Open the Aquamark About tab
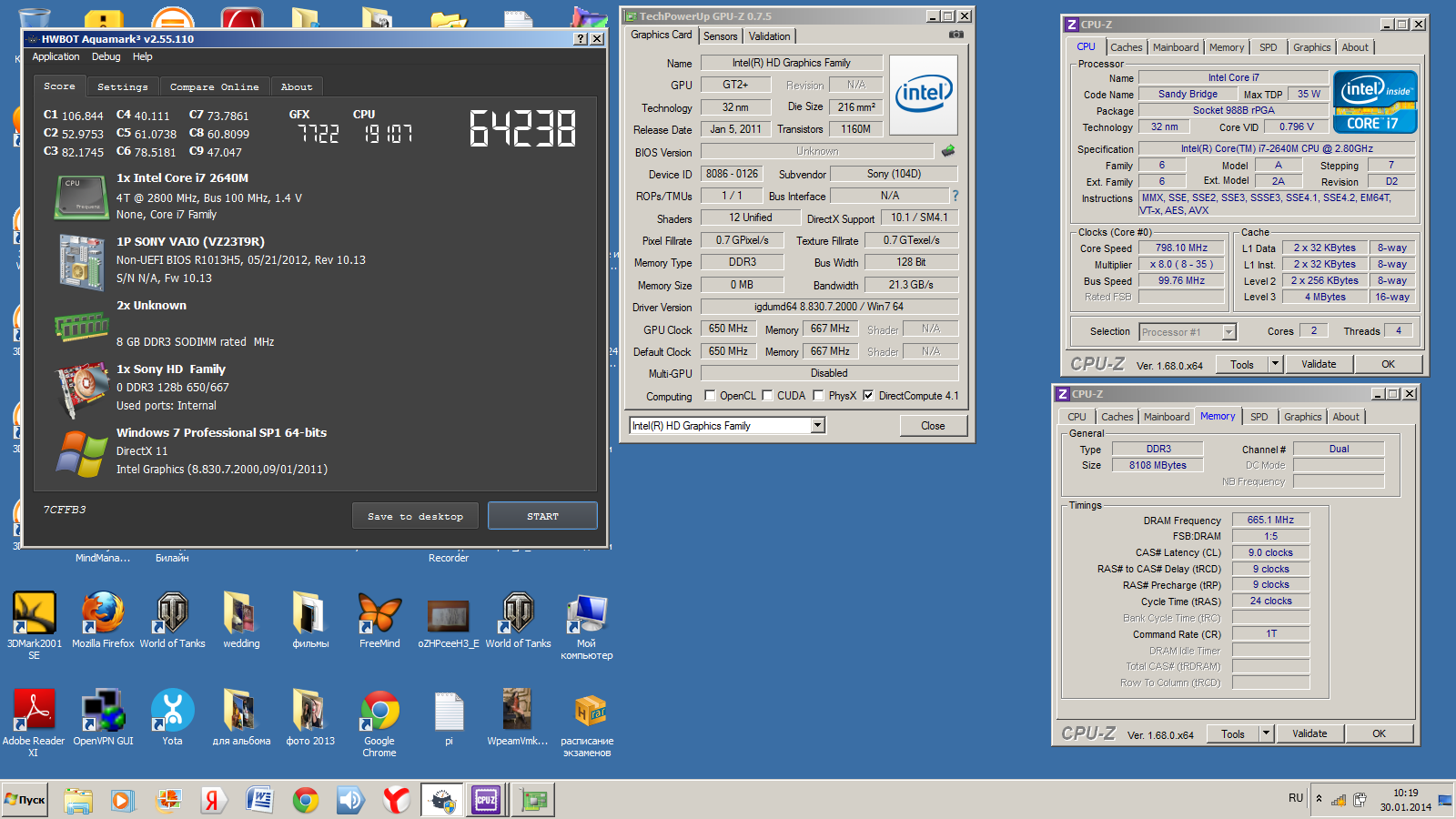 click(x=297, y=87)
